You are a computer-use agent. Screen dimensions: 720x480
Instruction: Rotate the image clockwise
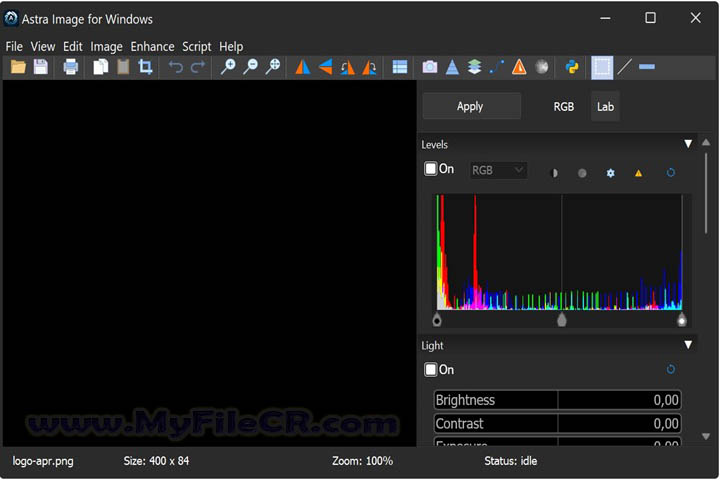[370, 67]
